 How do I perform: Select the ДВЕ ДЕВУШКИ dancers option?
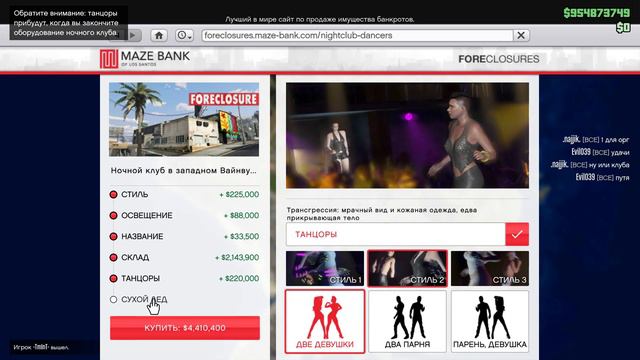pyautogui.click(x=325, y=322)
